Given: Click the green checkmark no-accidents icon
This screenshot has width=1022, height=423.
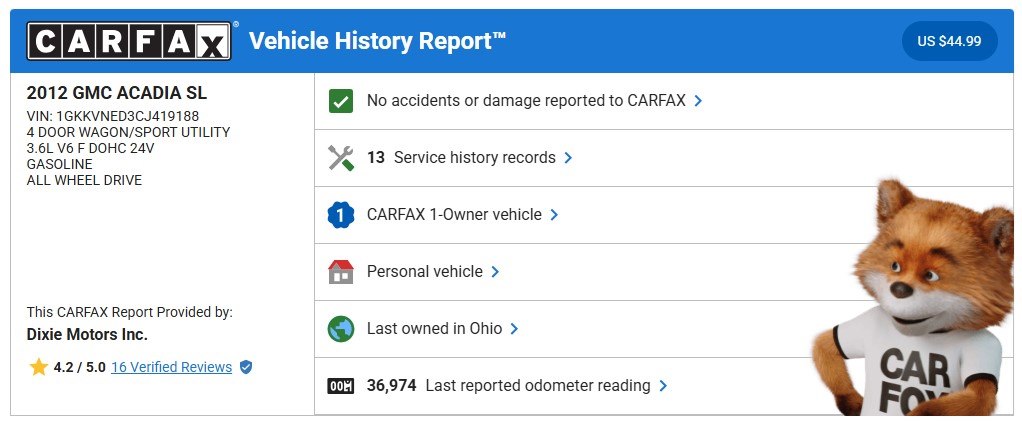Looking at the screenshot, I should (341, 101).
